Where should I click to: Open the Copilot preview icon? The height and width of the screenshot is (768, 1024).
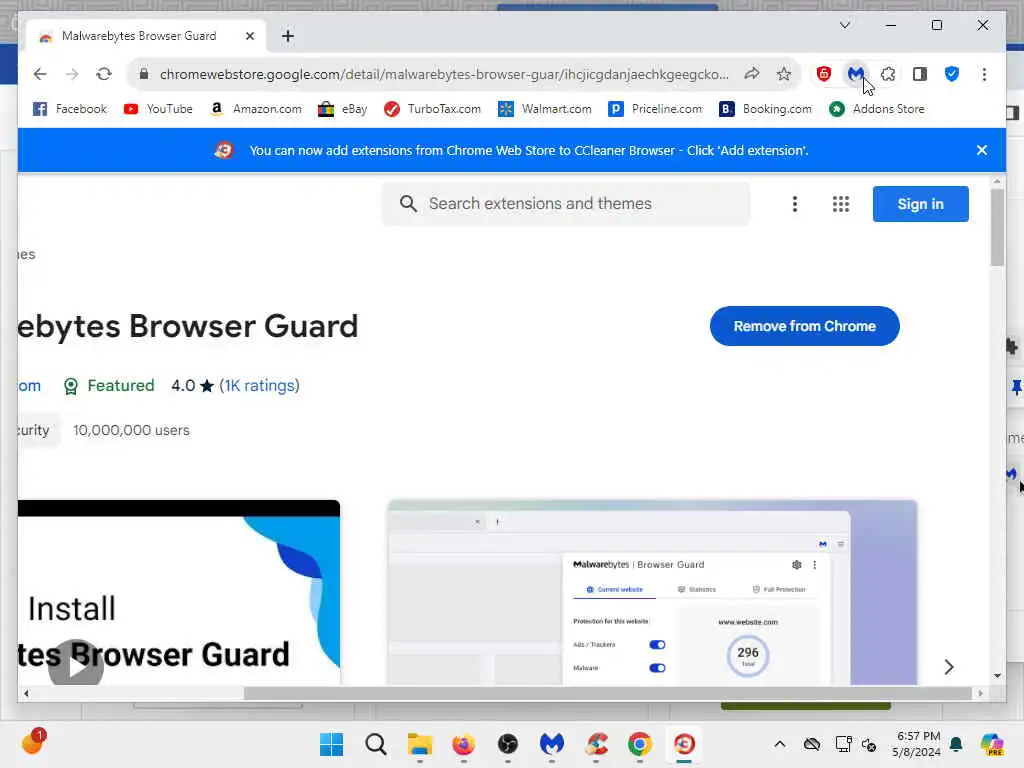[x=991, y=744]
